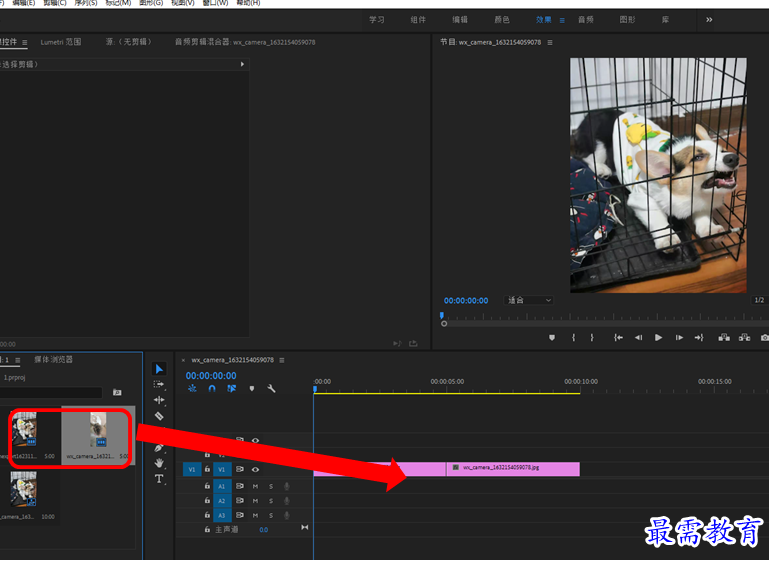Image resolution: width=769 pixels, height=563 pixels.
Task: Click the A2 voice-over record microphone
Action: pyautogui.click(x=286, y=501)
